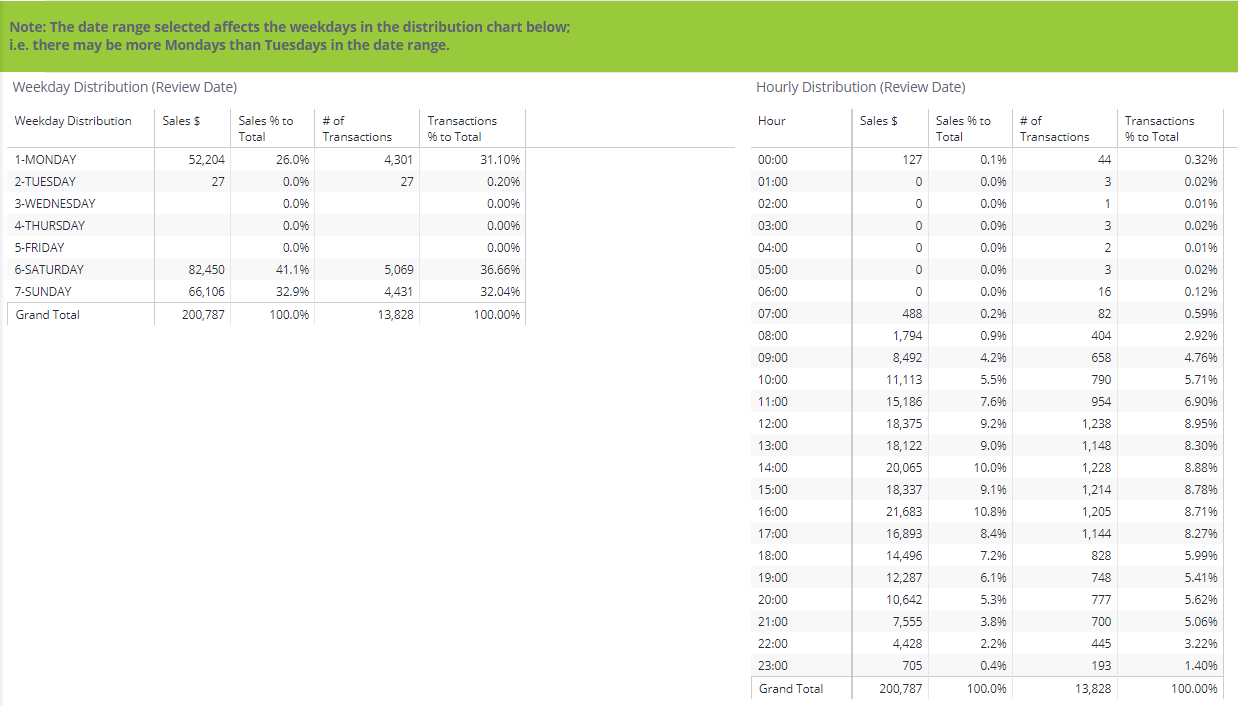Select the 08:00 hour row label

tap(773, 336)
